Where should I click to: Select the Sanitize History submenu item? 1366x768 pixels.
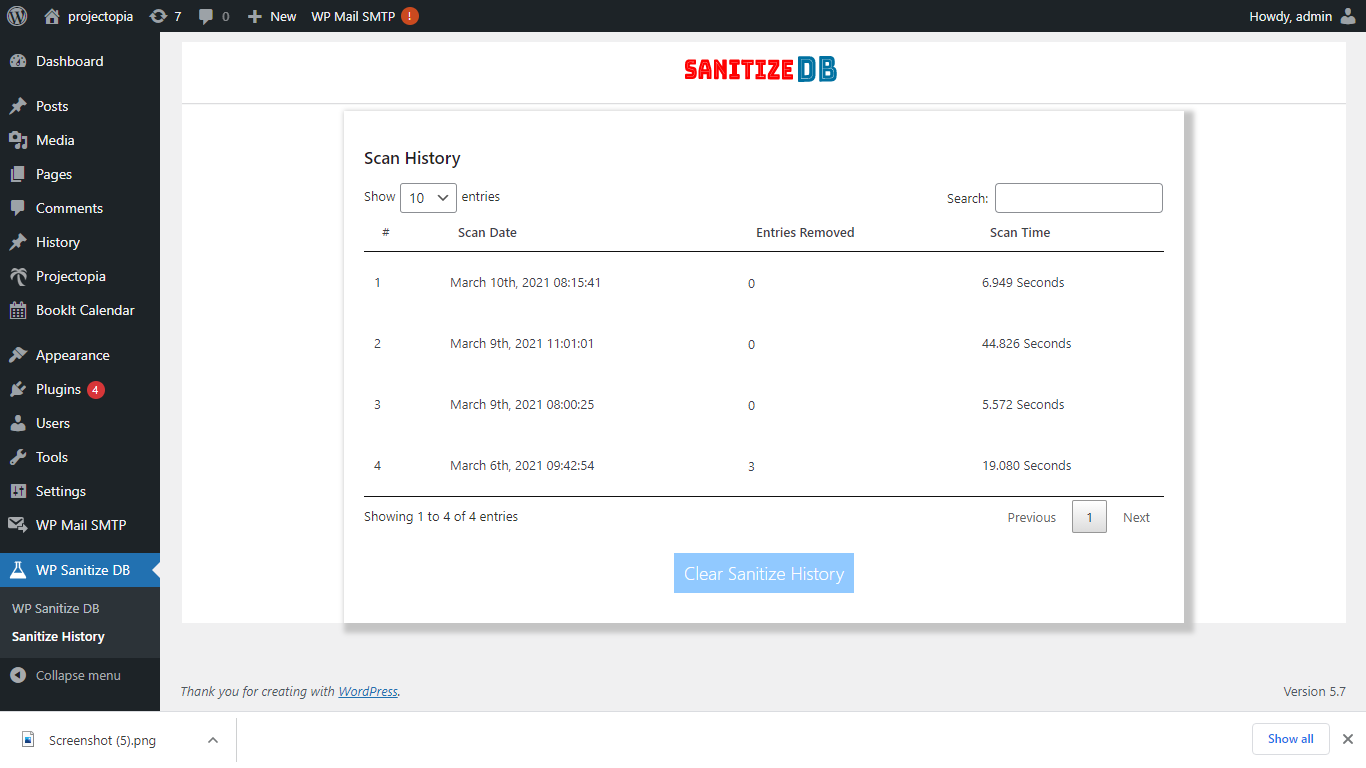[58, 636]
